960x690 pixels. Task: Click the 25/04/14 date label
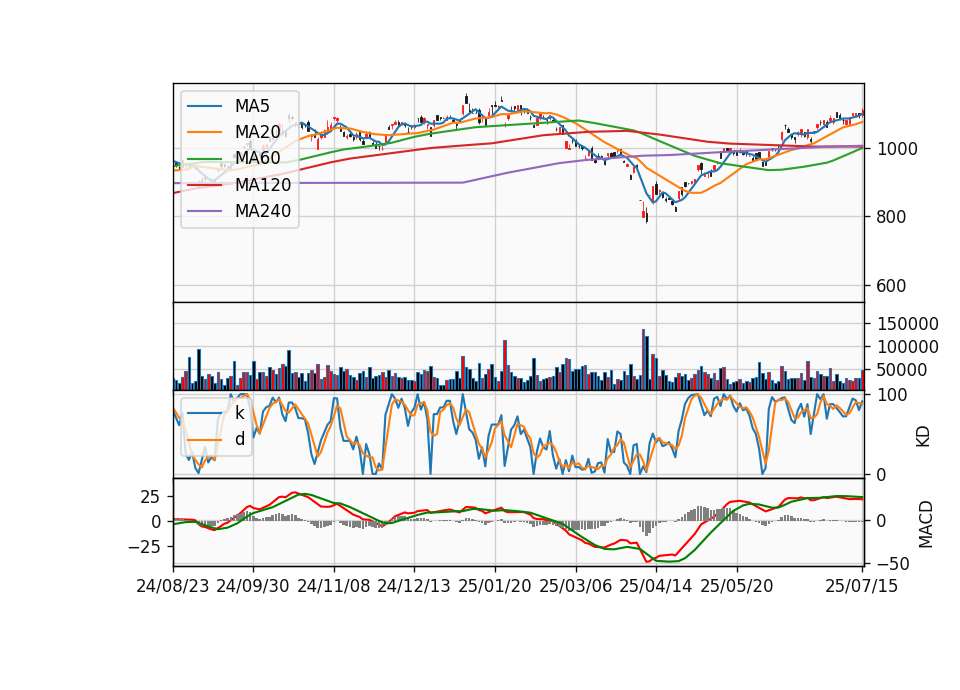pyautogui.click(x=656, y=586)
